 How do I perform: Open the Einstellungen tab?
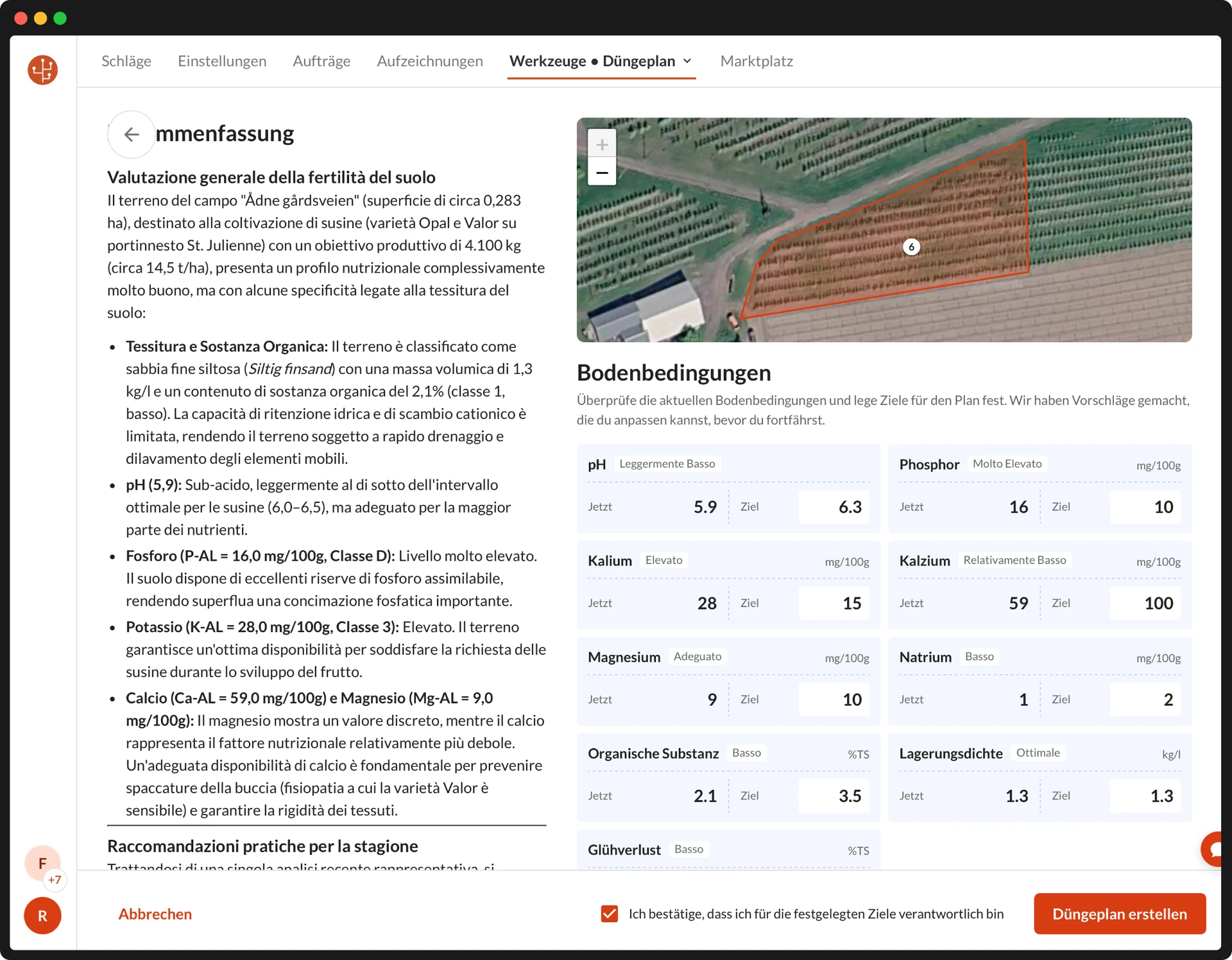point(222,61)
